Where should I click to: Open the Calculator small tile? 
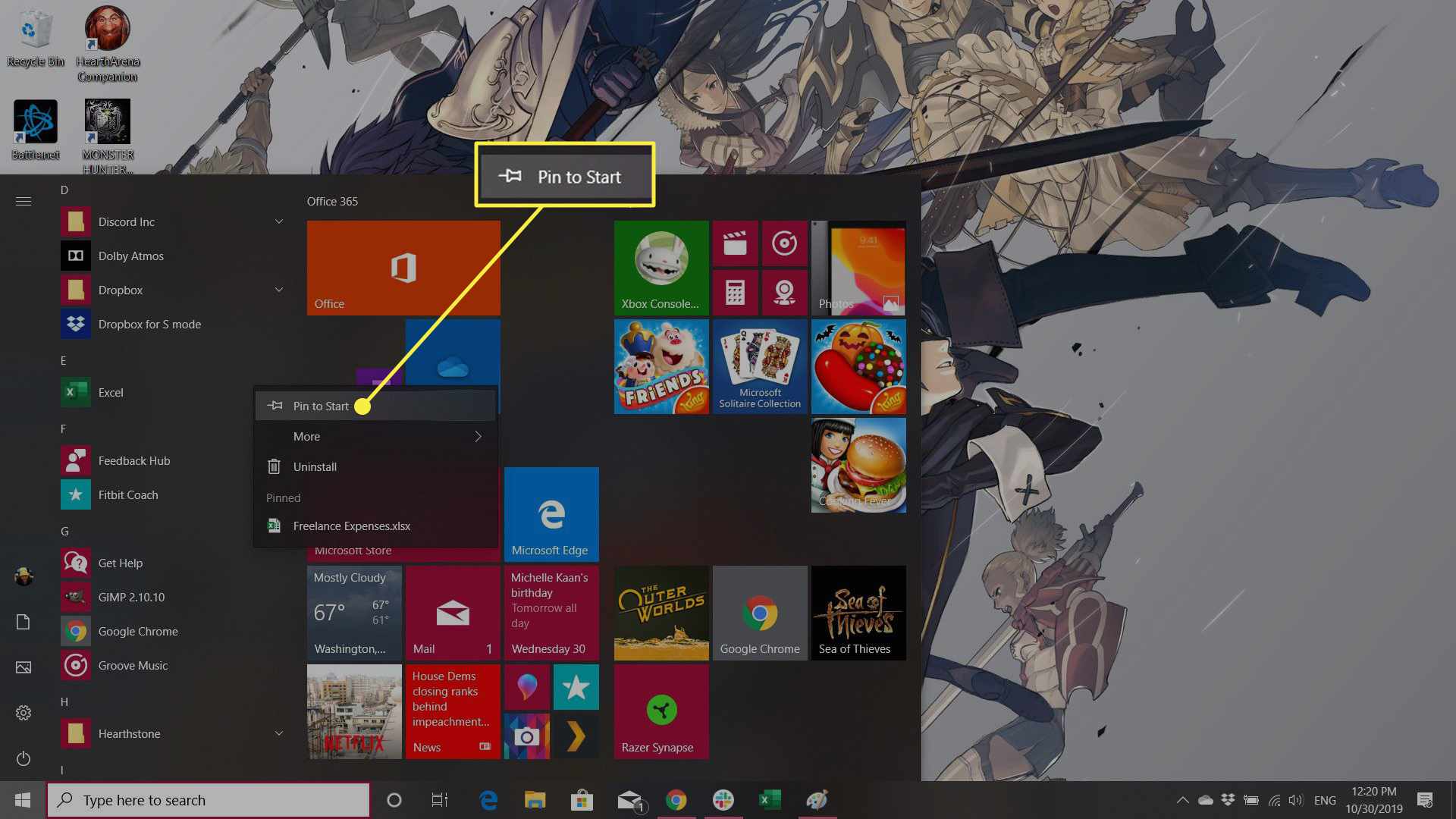pyautogui.click(x=735, y=293)
